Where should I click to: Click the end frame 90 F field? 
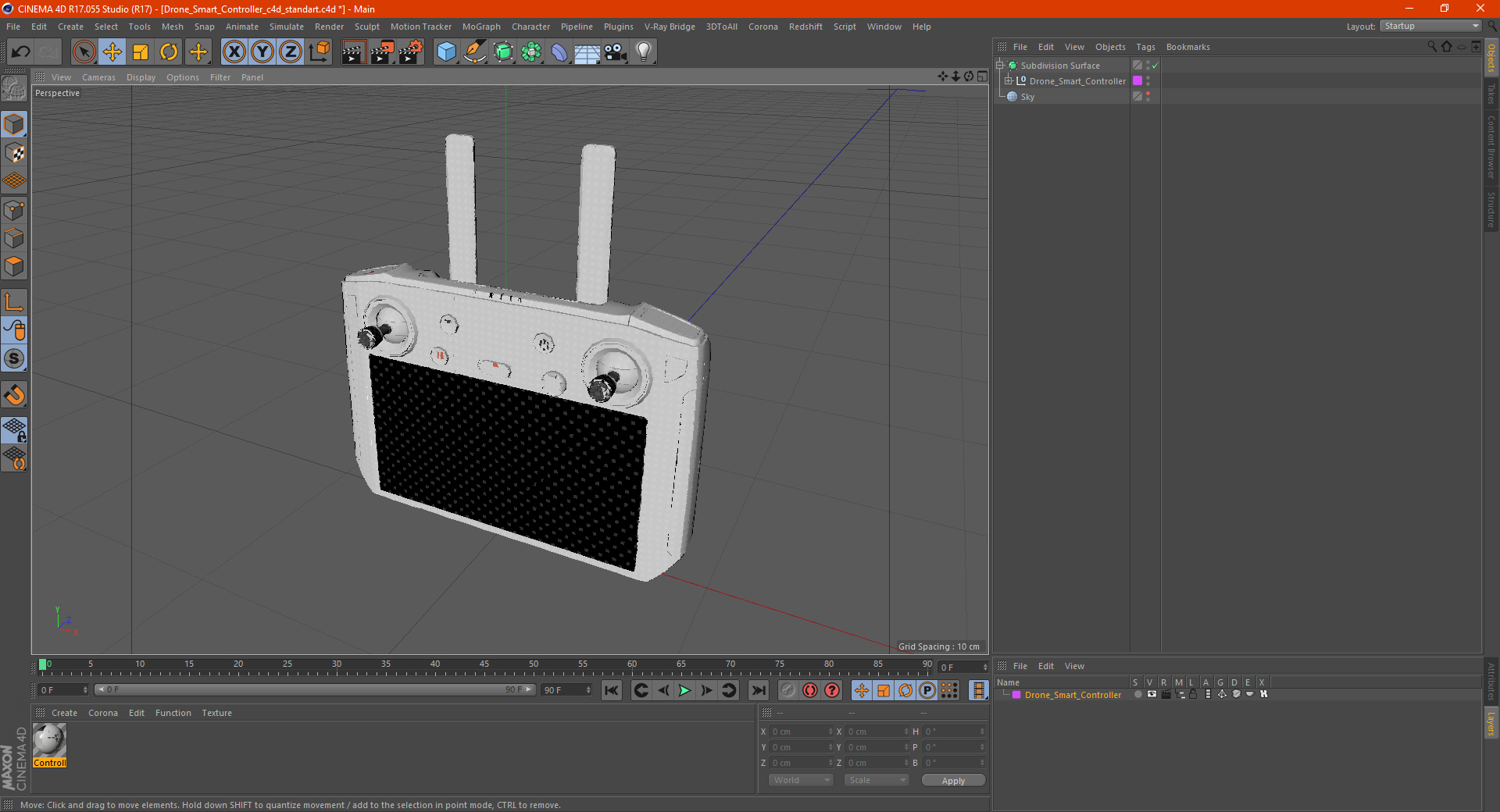point(567,690)
